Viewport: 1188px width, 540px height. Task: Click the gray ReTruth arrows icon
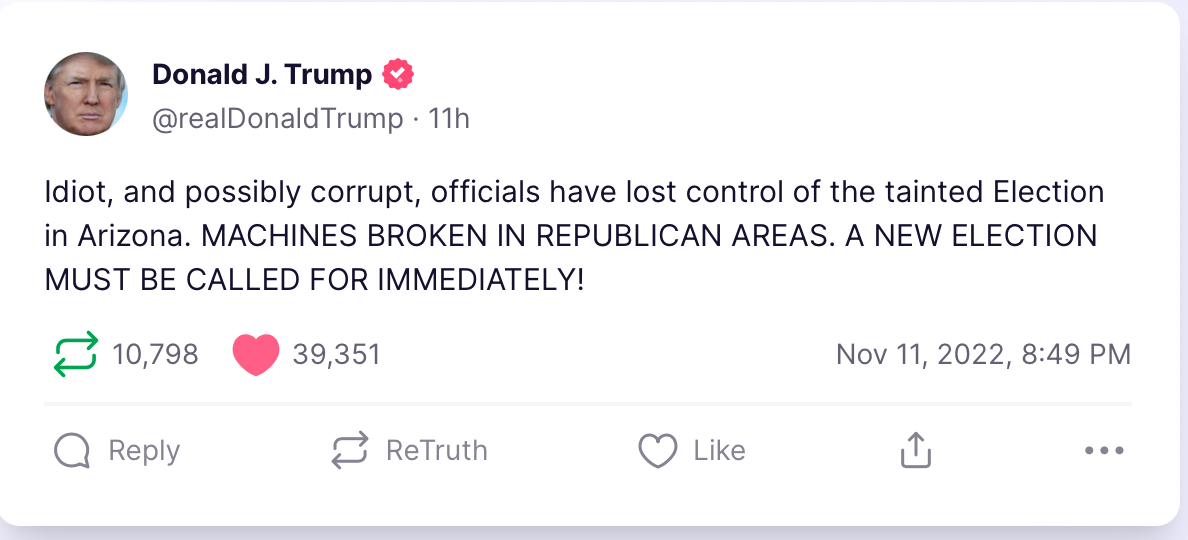coord(350,450)
